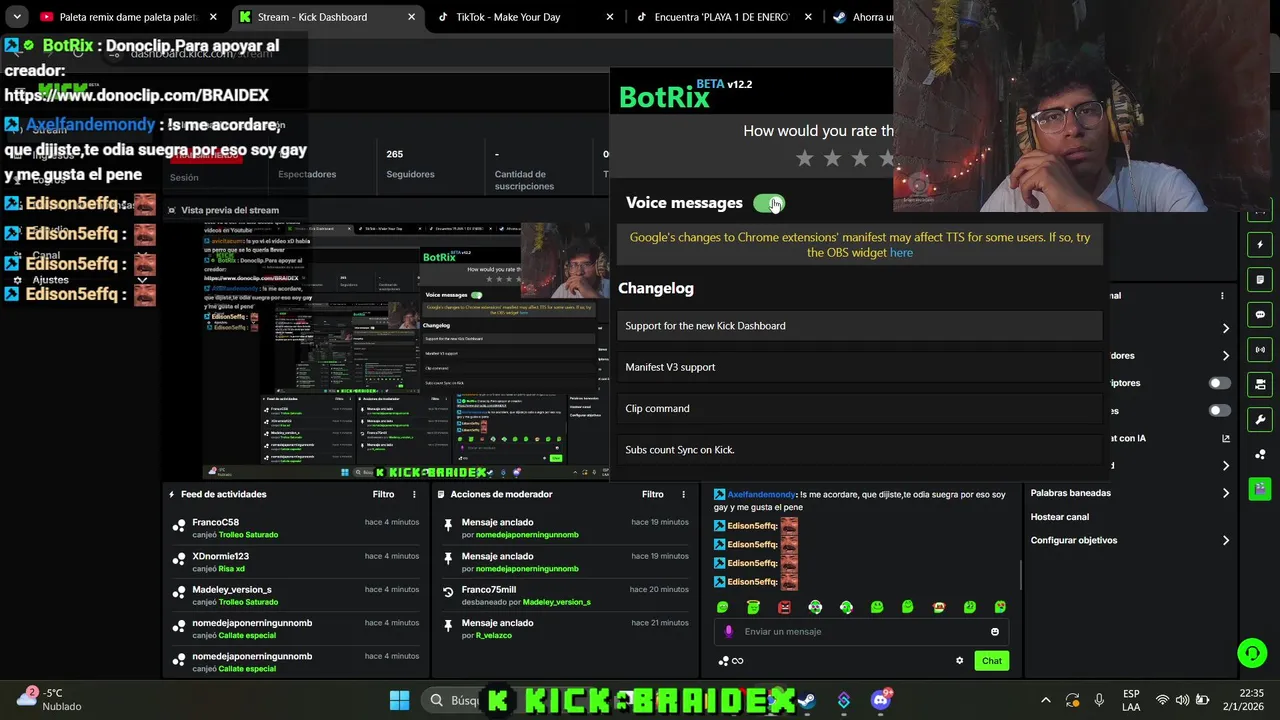Image resolution: width=1280 pixels, height=720 pixels.
Task: Select the Madeley_version_s Trolleo Saturado activity row
Action: point(296,595)
